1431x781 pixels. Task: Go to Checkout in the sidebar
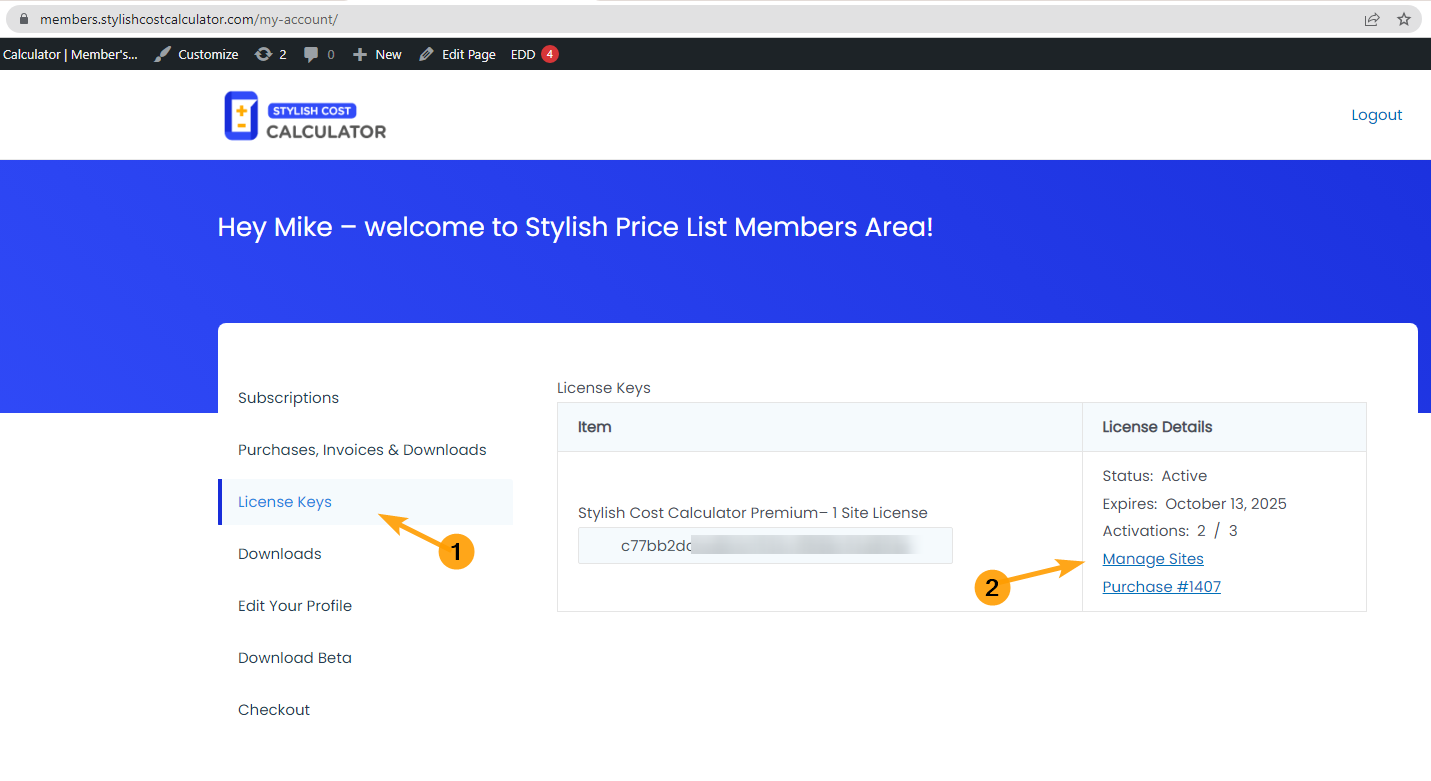274,710
